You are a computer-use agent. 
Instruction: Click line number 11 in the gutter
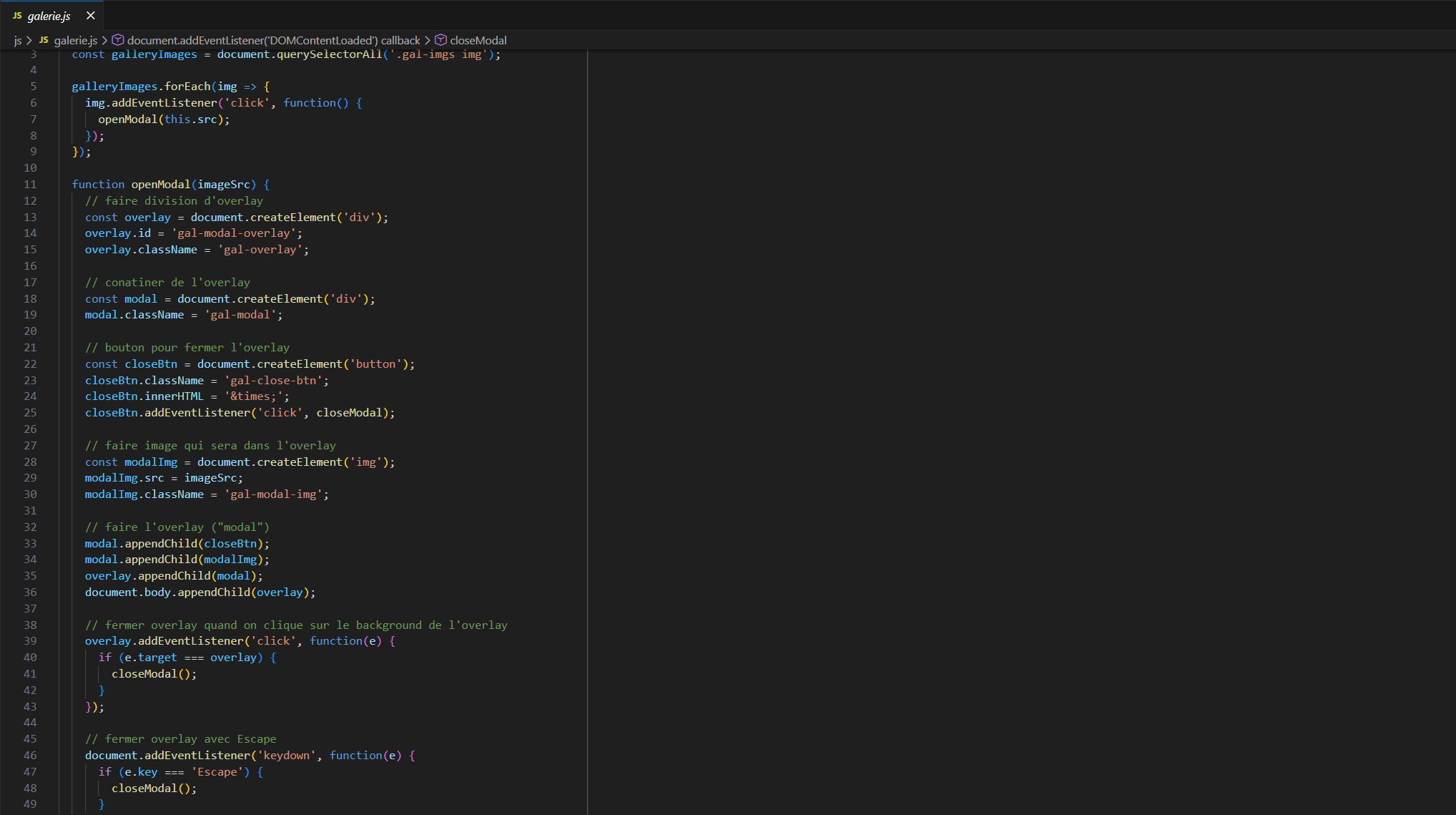click(30, 185)
